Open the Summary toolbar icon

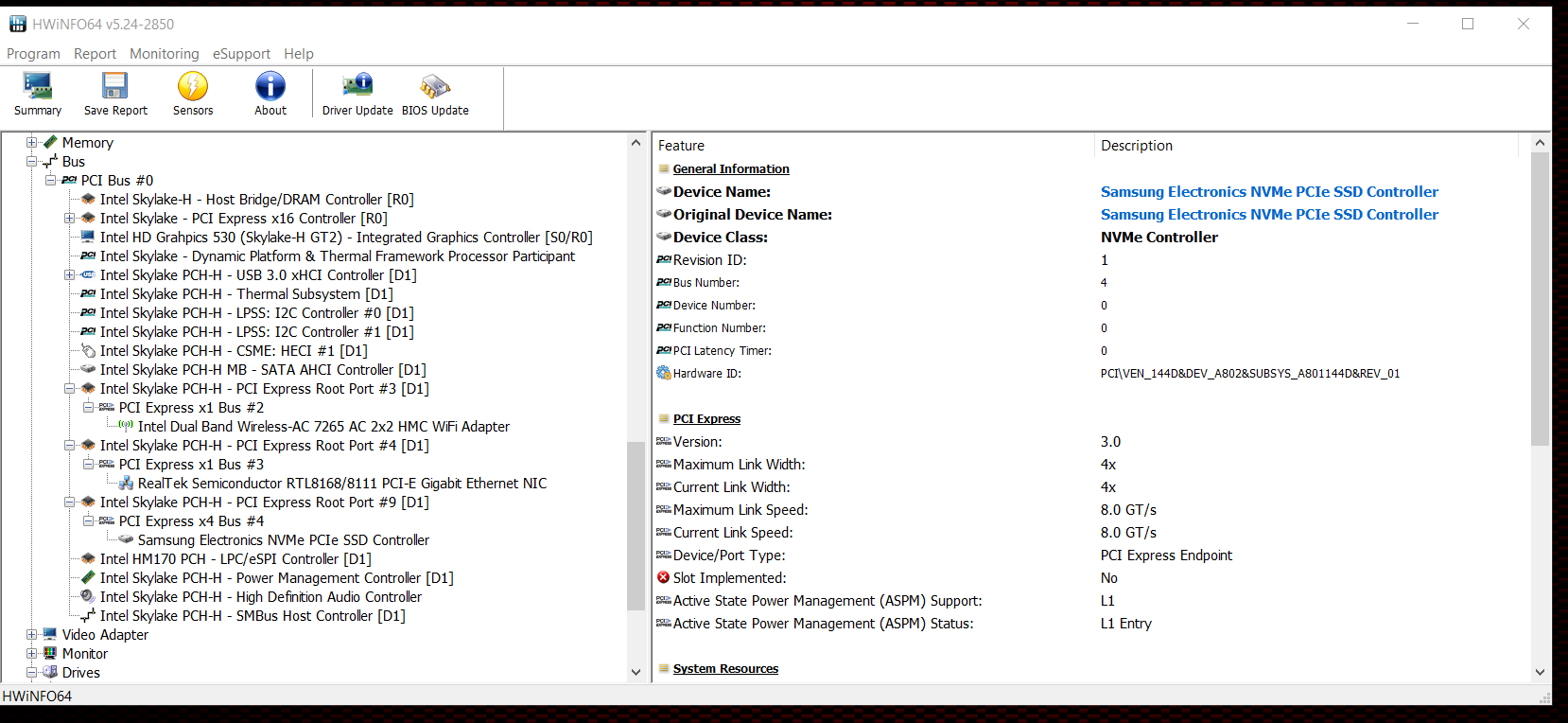pyautogui.click(x=38, y=86)
